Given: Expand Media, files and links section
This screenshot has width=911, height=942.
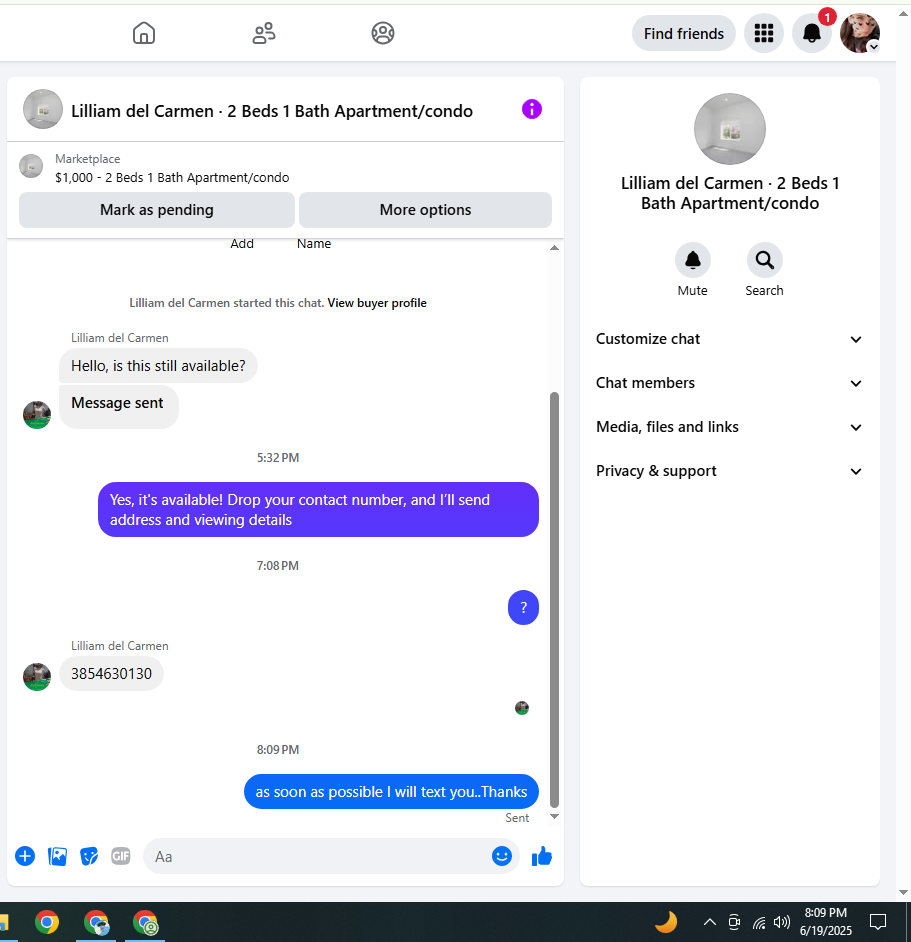Looking at the screenshot, I should pos(729,427).
